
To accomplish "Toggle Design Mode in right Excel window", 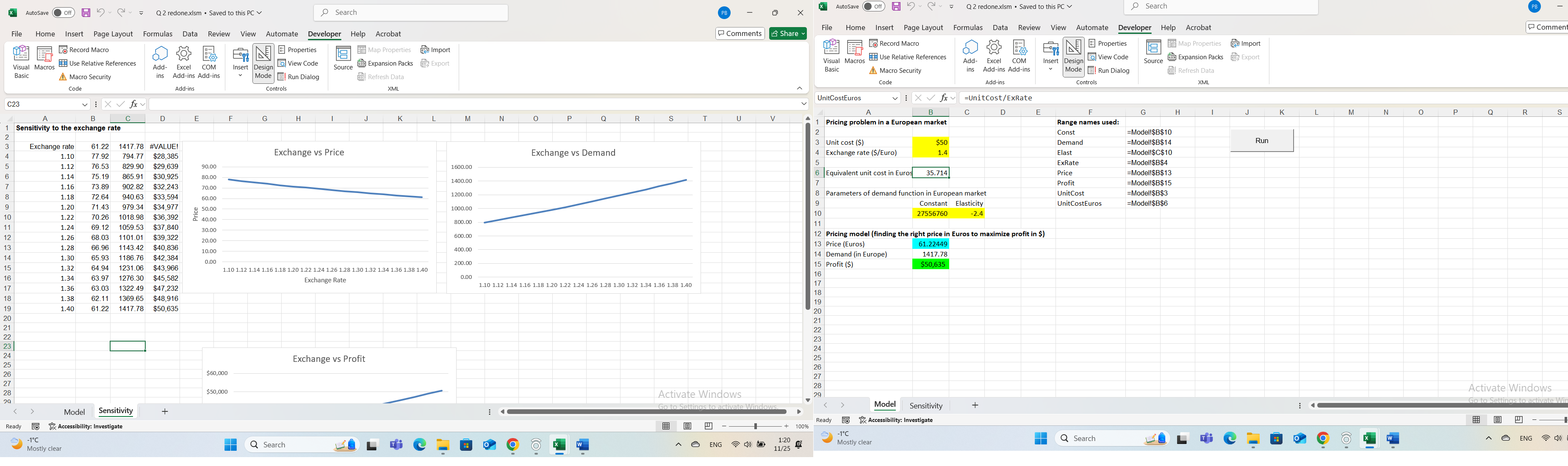I will (x=1074, y=56).
